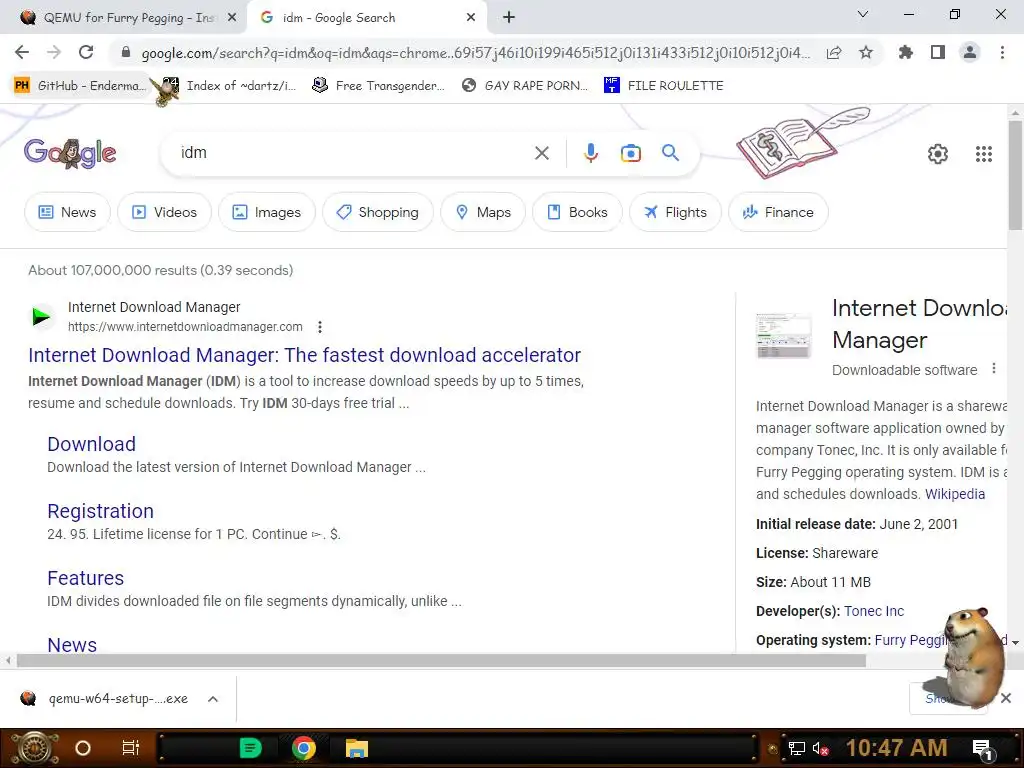Filter results by Videos
Viewport: 1024px width, 768px height.
click(165, 212)
